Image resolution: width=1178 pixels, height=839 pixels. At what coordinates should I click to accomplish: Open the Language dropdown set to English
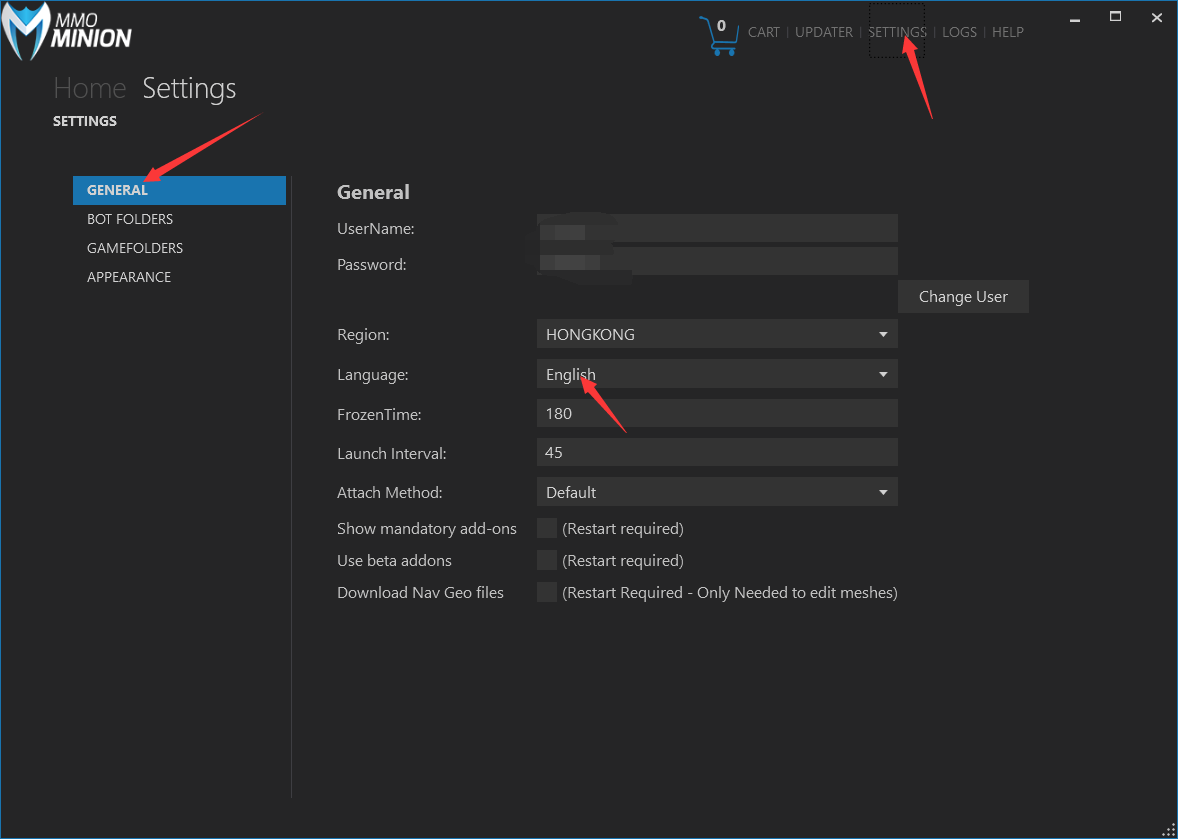click(x=716, y=374)
